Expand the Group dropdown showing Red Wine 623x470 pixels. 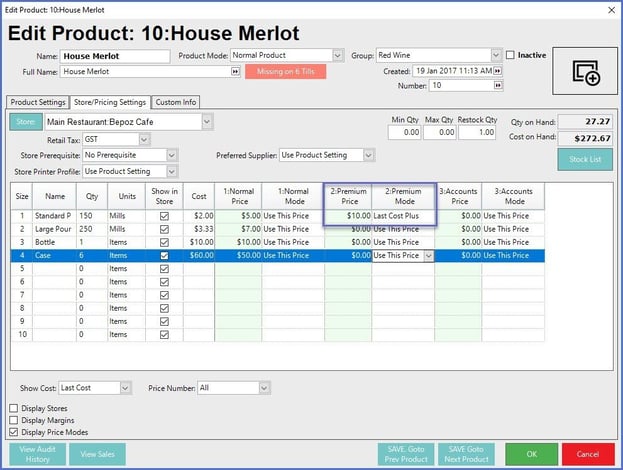496,55
